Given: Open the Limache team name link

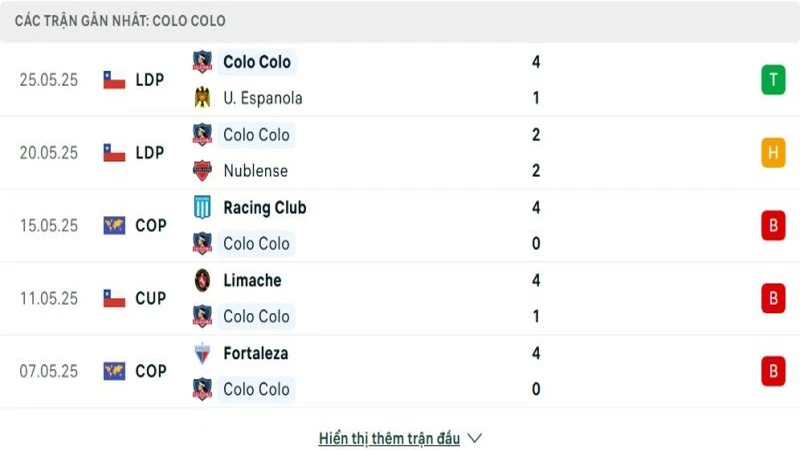Looking at the screenshot, I should click(252, 280).
